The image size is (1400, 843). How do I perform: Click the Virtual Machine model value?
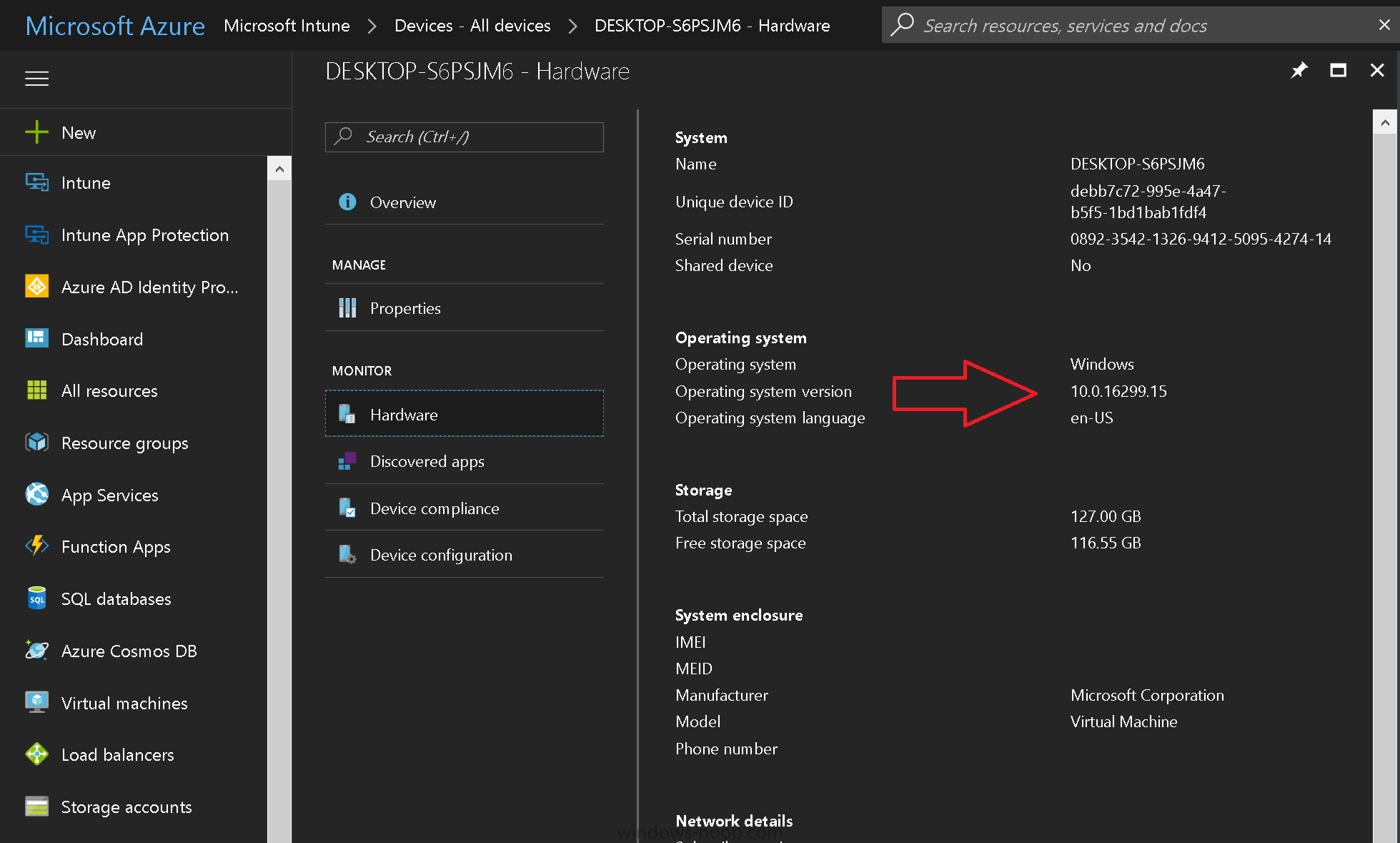pyautogui.click(x=1123, y=721)
